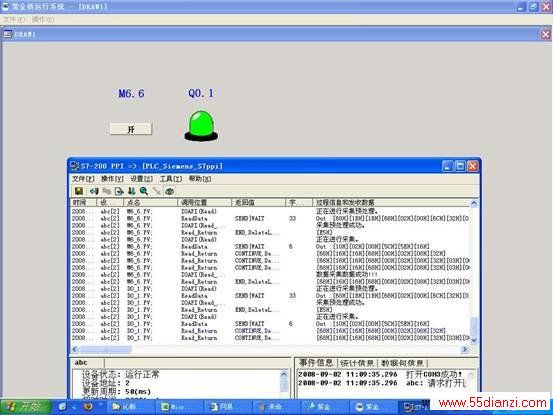Click the Micr... taskbar button

pos(179,407)
